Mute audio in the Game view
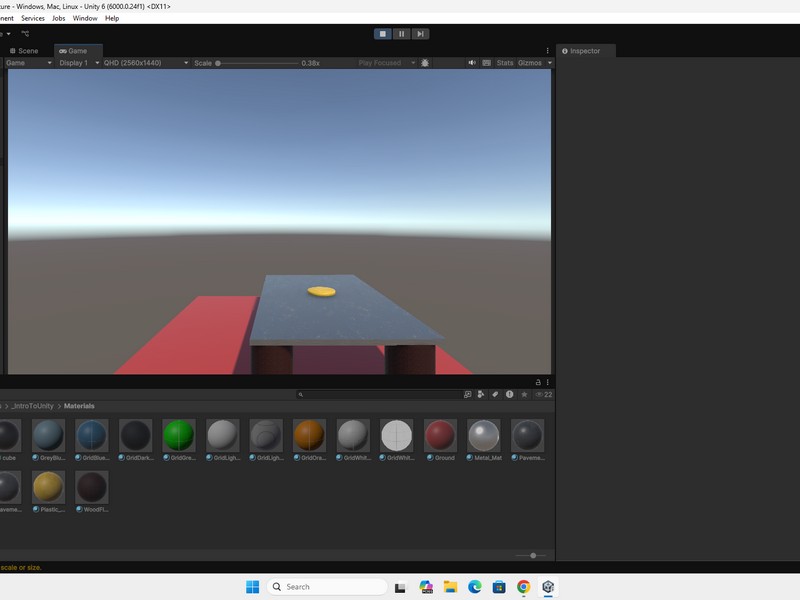The width and height of the screenshot is (800, 600). (x=473, y=63)
